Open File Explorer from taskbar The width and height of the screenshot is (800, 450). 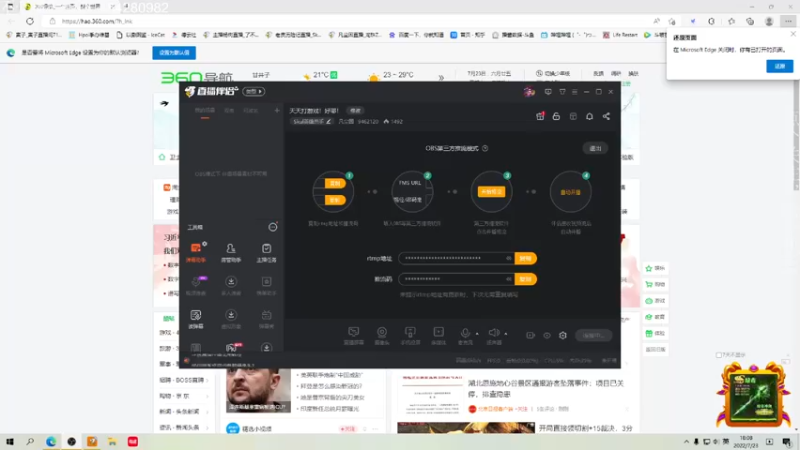(x=112, y=441)
